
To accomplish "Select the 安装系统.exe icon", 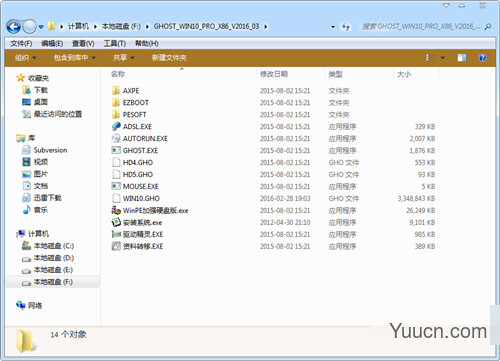I will [116, 222].
